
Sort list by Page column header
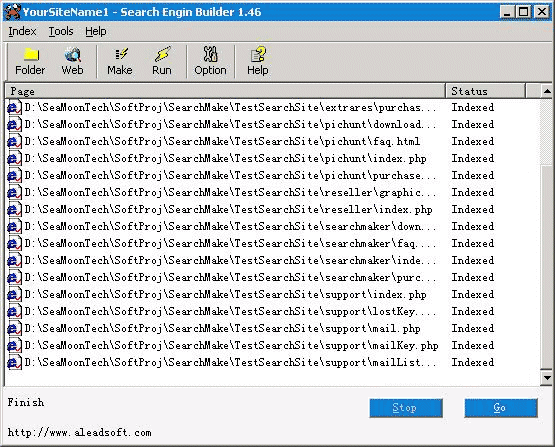pyautogui.click(x=225, y=91)
